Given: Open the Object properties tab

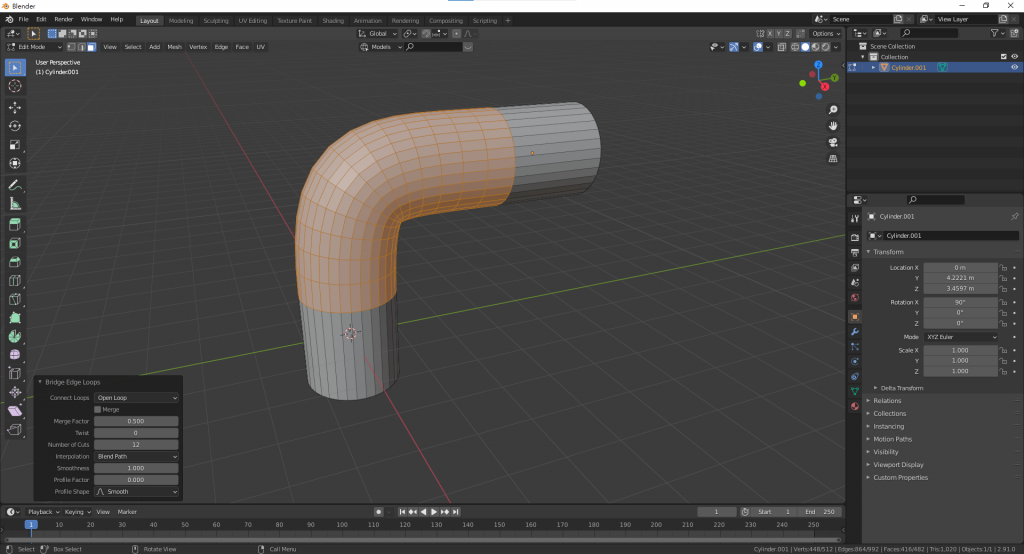Looking at the screenshot, I should pos(854,317).
